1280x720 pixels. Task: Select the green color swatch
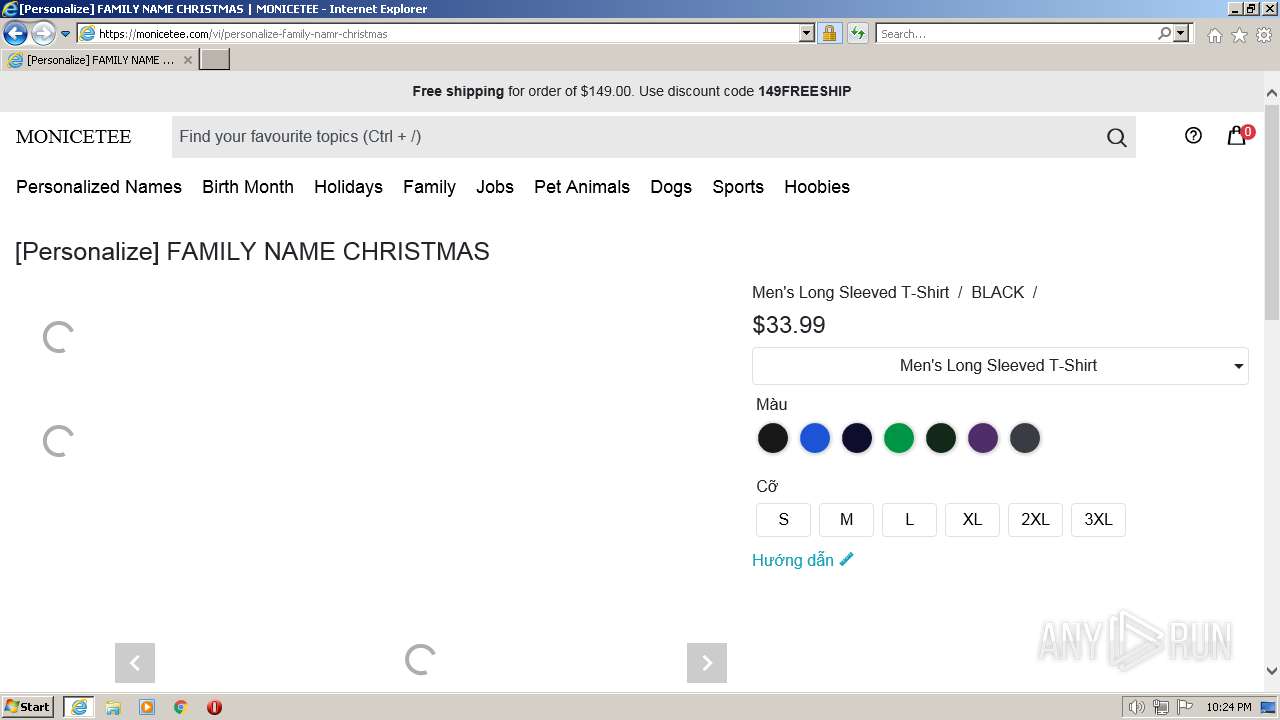click(x=899, y=438)
